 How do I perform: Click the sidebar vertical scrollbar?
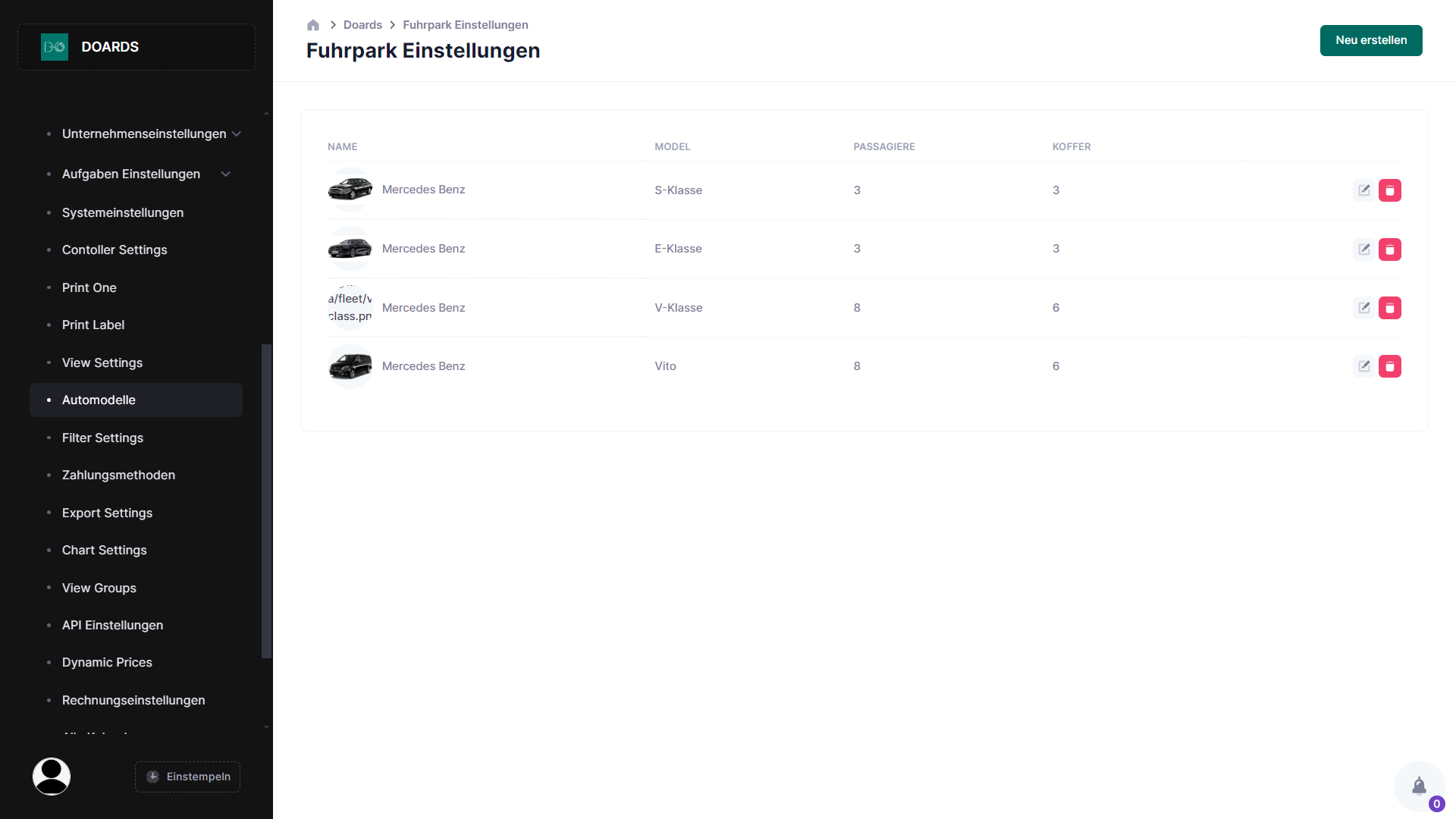(266, 500)
